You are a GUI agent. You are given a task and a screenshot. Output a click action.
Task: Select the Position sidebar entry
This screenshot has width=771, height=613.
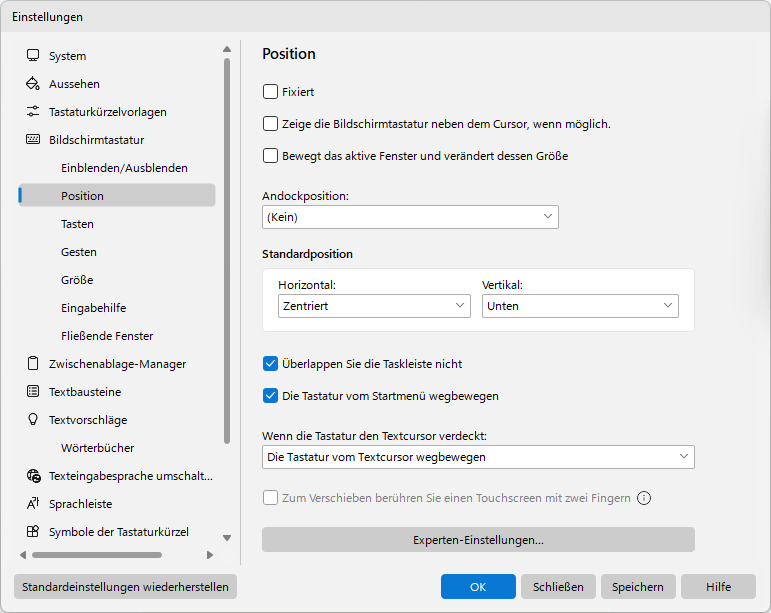pyautogui.click(x=117, y=196)
